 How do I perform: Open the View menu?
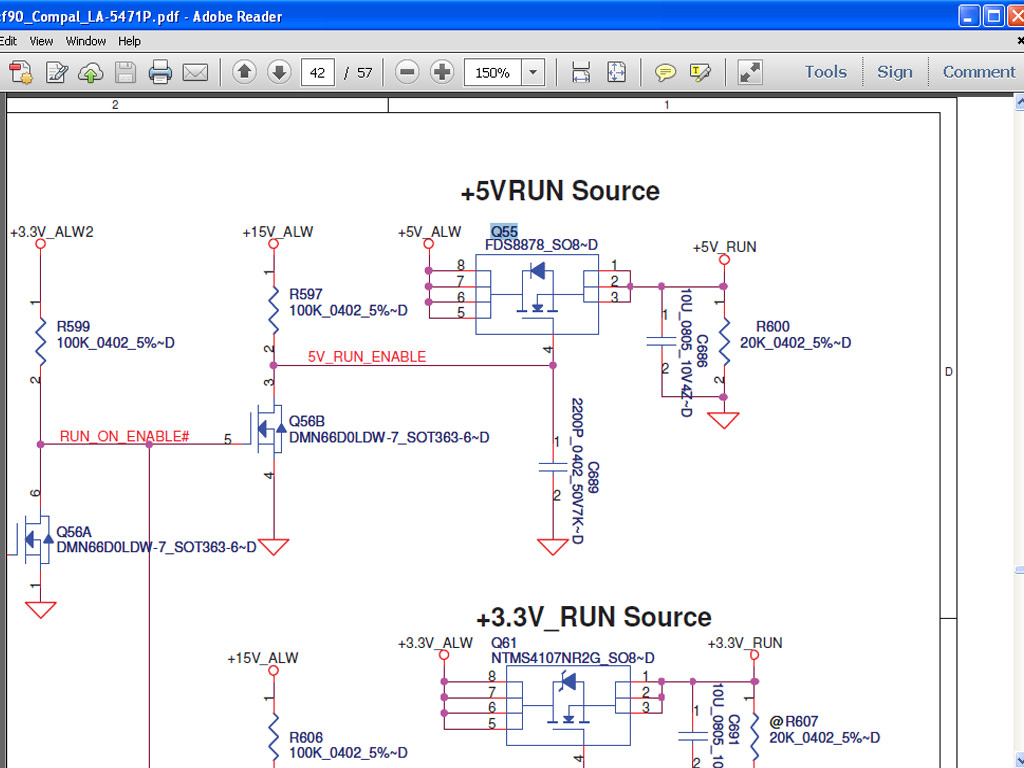click(x=41, y=41)
